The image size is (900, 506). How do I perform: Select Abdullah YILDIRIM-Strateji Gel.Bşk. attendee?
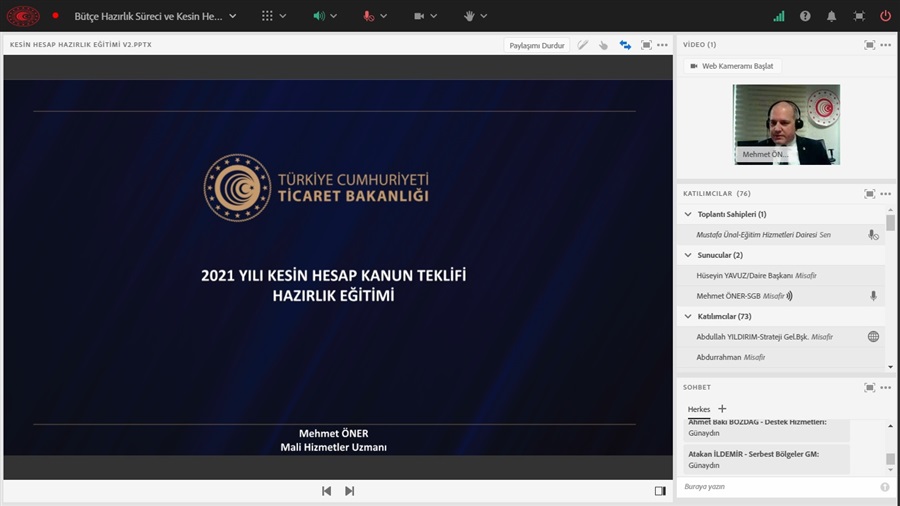[x=781, y=337]
